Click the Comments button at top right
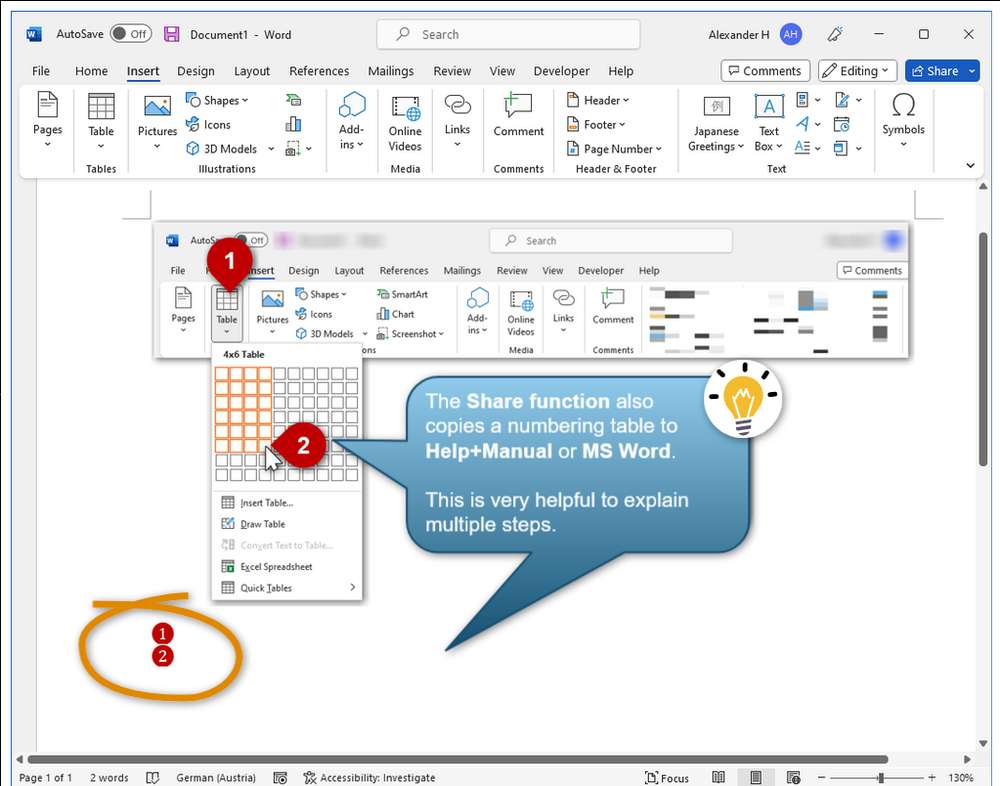 [765, 71]
